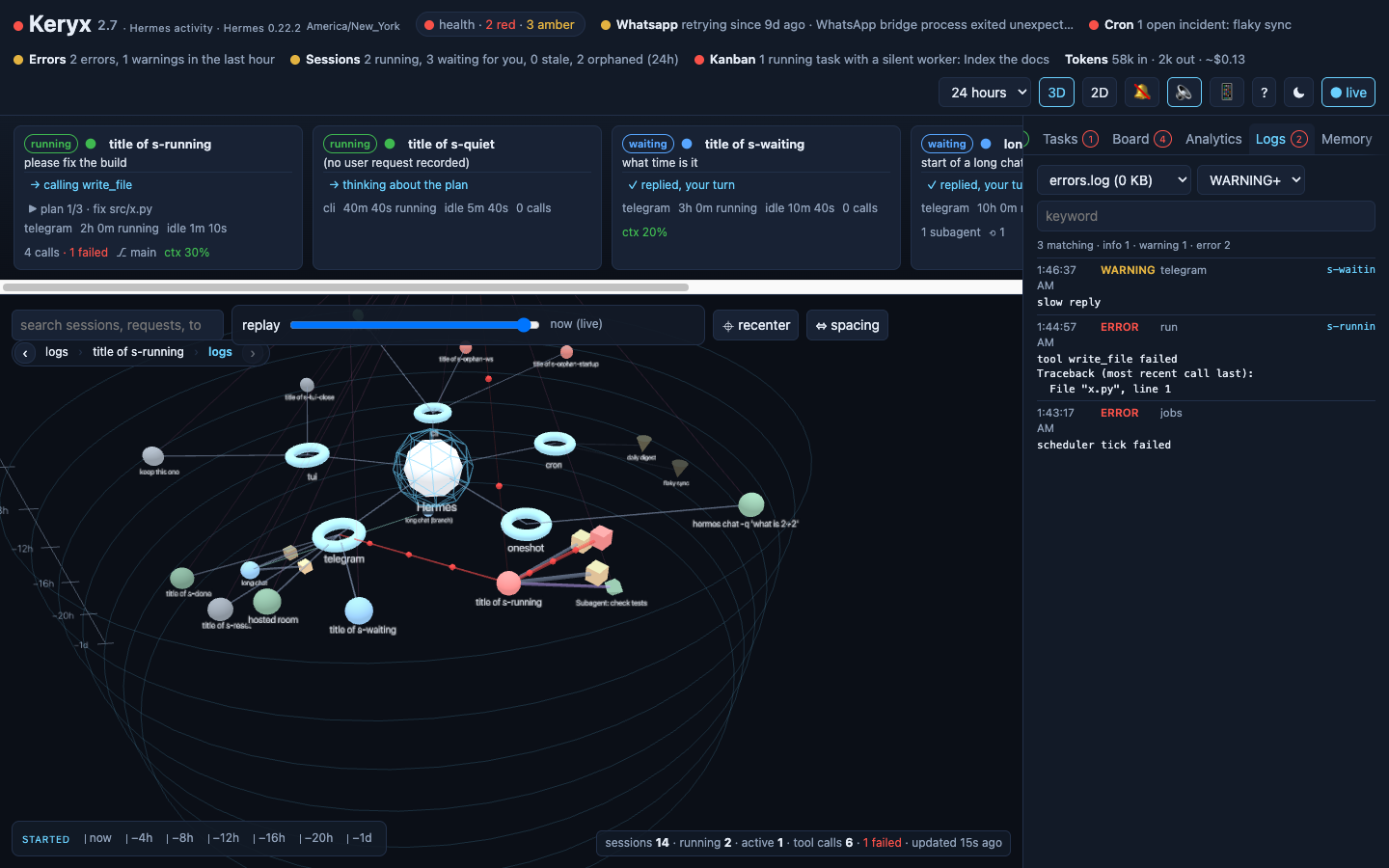This screenshot has height=868, width=1389.
Task: Select the blue title of s-waiting node
Action: coord(359,610)
